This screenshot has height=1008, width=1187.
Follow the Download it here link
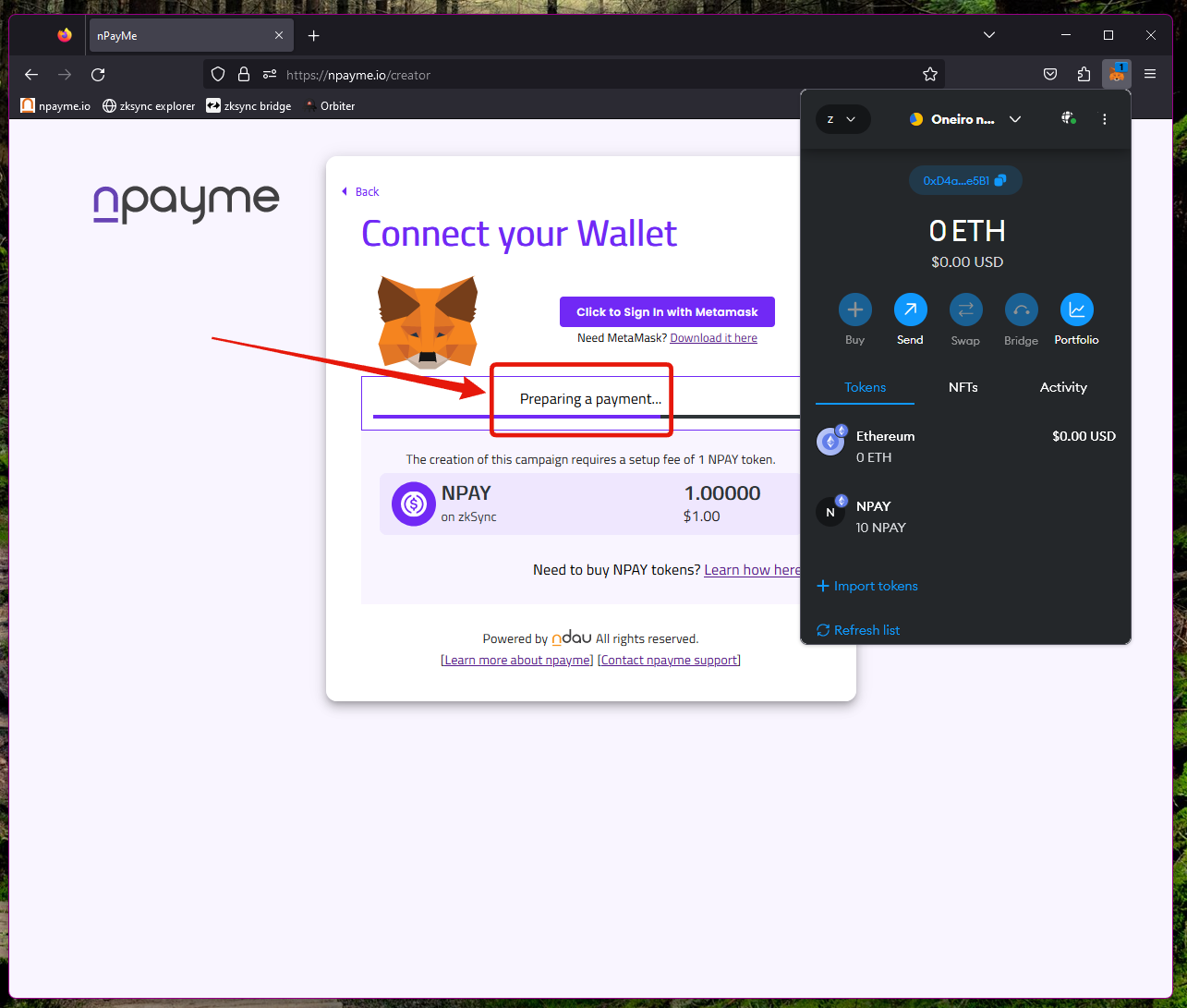(713, 338)
